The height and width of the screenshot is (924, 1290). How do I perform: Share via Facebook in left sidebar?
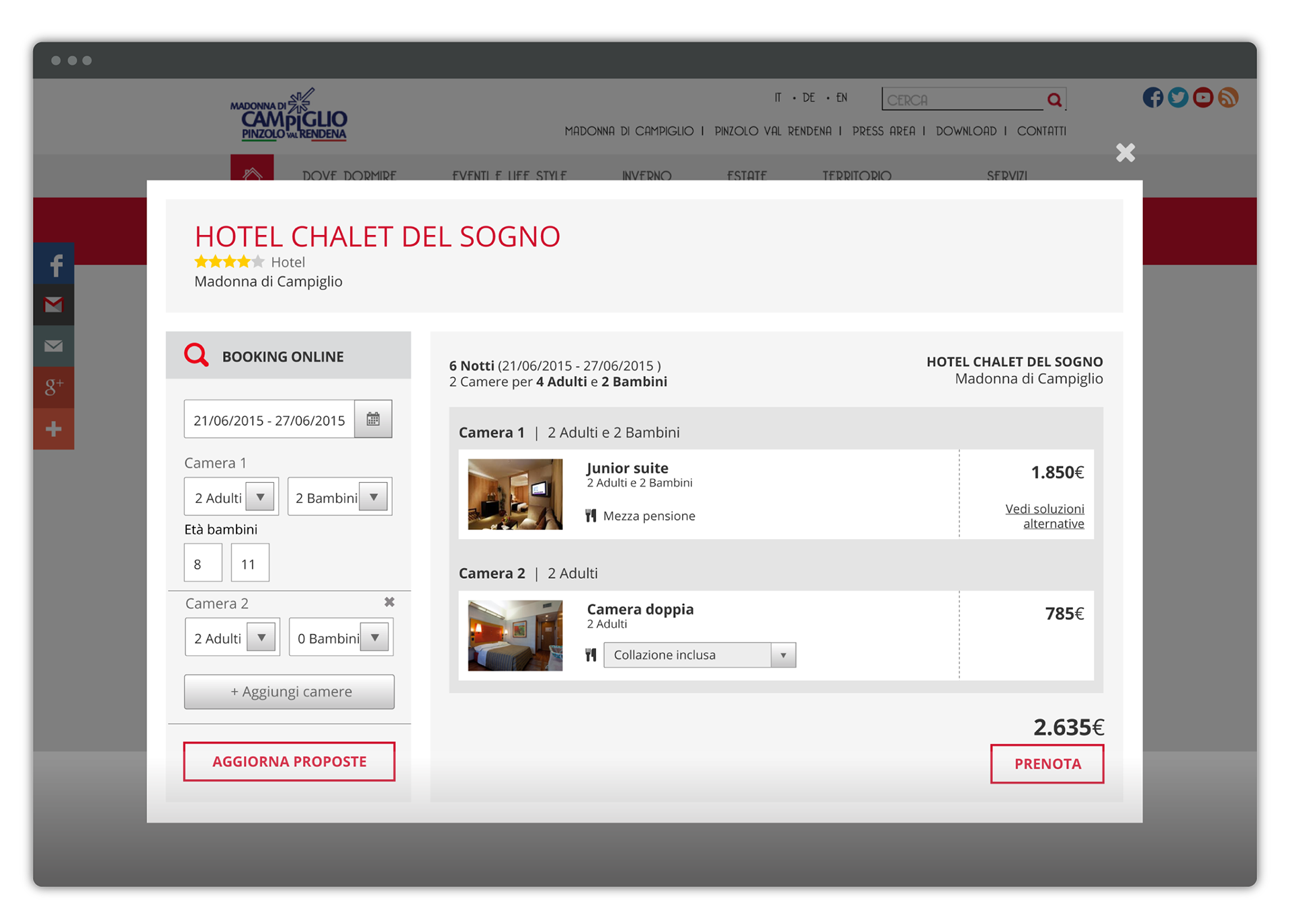54,264
